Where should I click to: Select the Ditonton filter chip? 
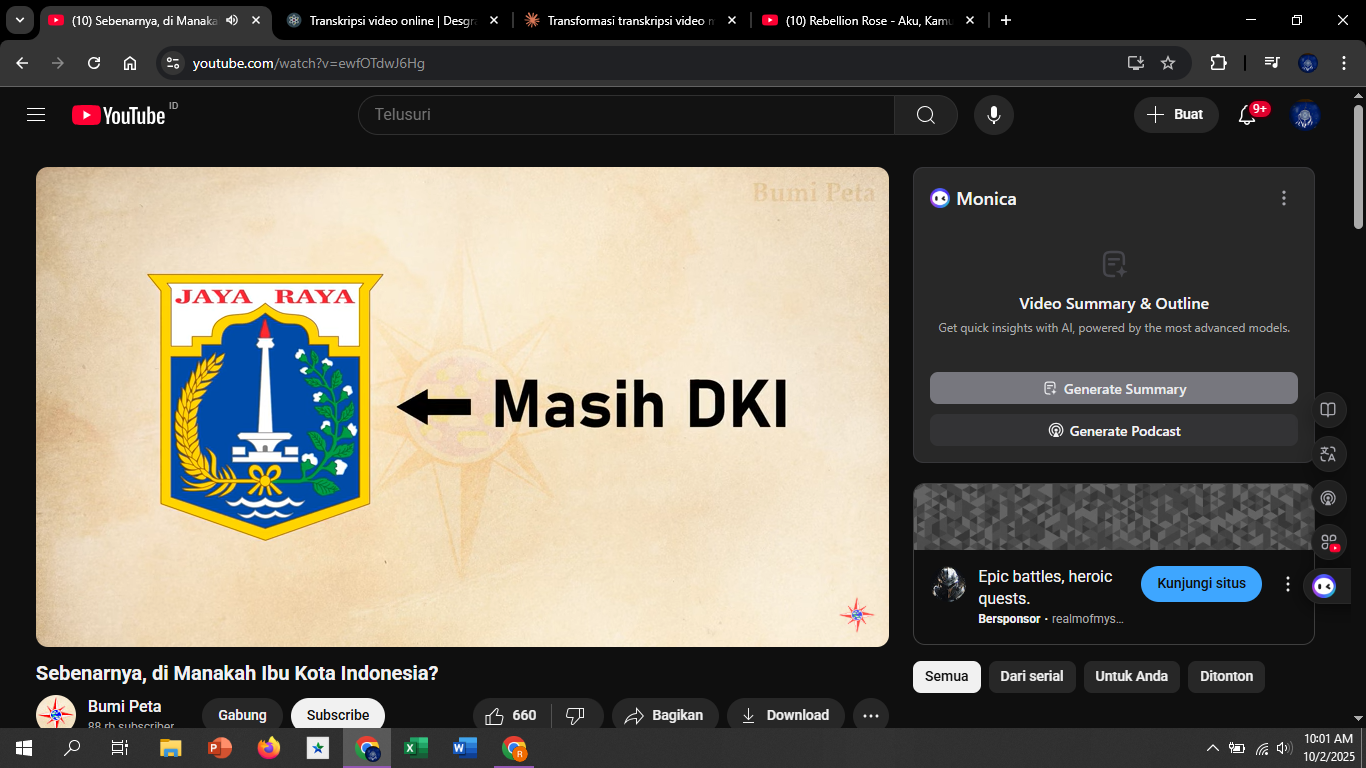1227,676
